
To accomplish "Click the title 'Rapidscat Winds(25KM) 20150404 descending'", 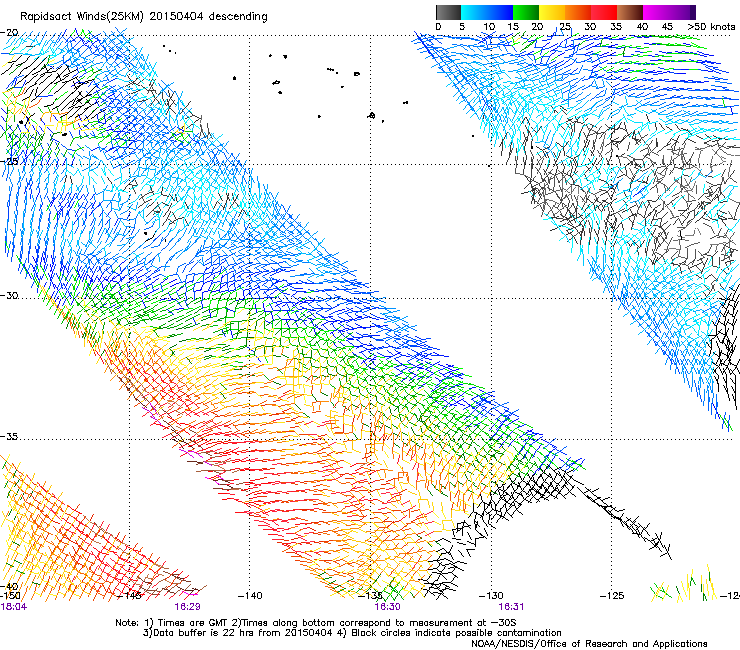I will (143, 17).
